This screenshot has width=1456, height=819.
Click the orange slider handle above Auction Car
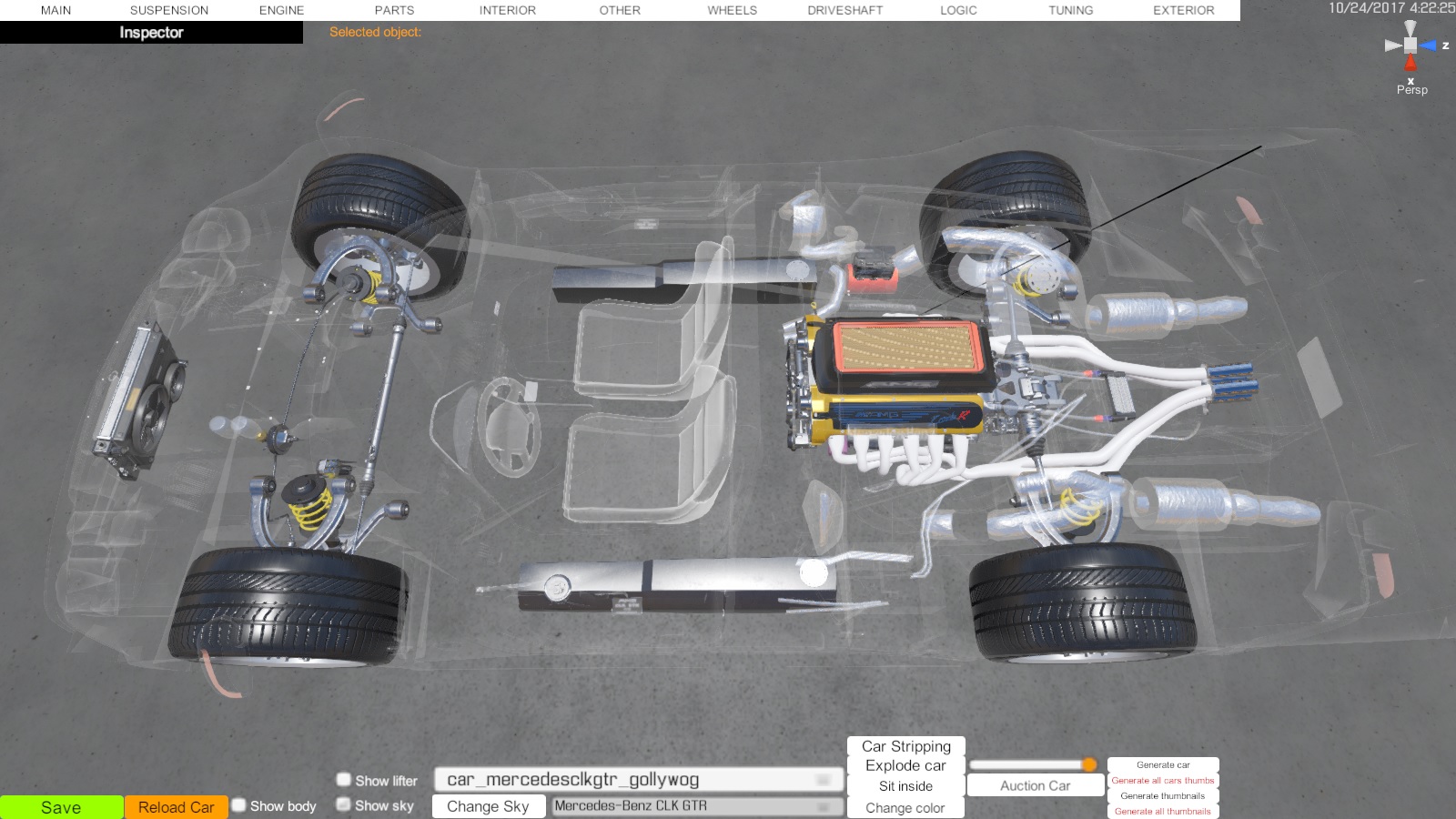(1089, 764)
